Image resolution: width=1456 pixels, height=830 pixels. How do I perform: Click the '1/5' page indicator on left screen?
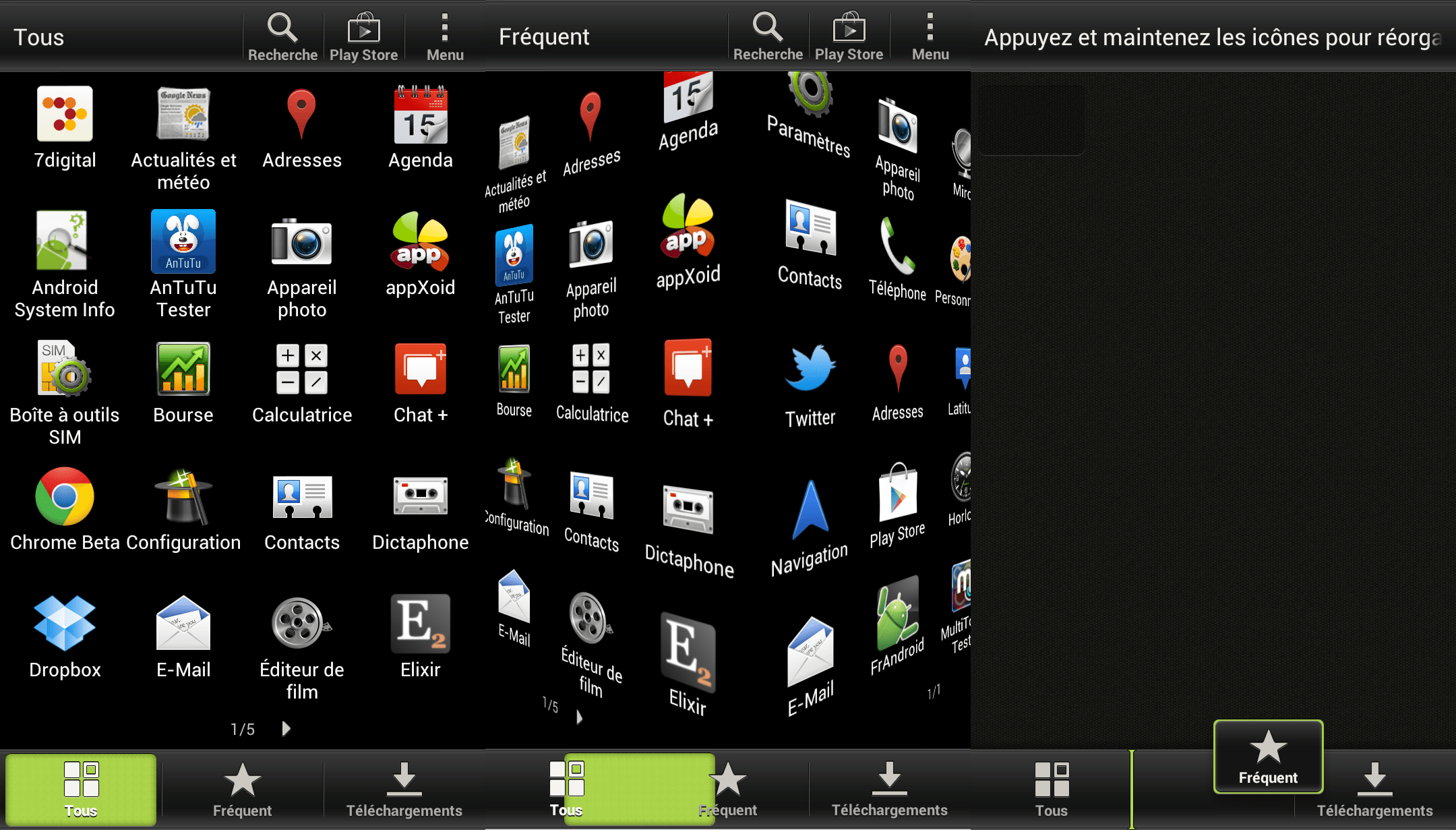point(243,729)
